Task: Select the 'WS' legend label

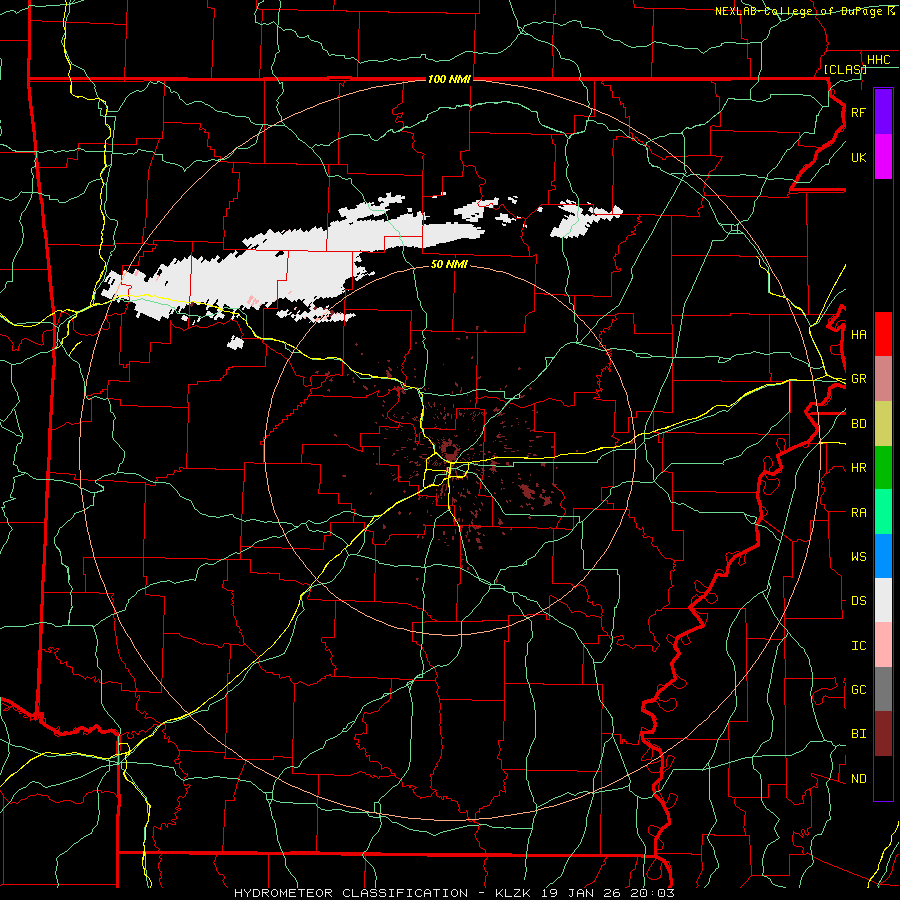Action: 858,557
